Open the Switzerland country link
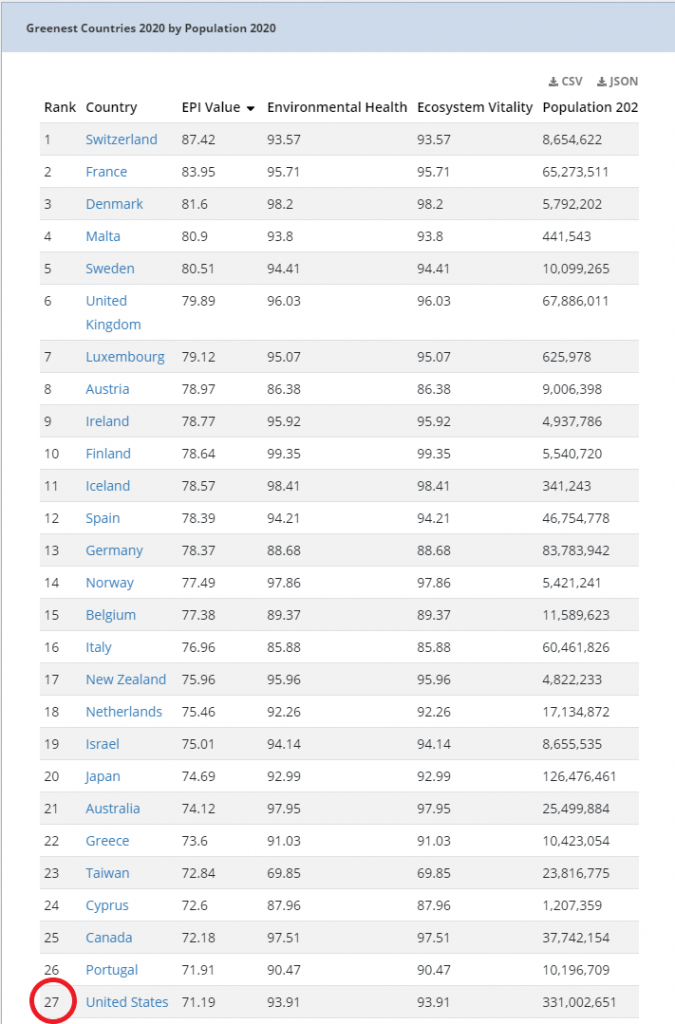This screenshot has width=675, height=1024. (x=121, y=140)
